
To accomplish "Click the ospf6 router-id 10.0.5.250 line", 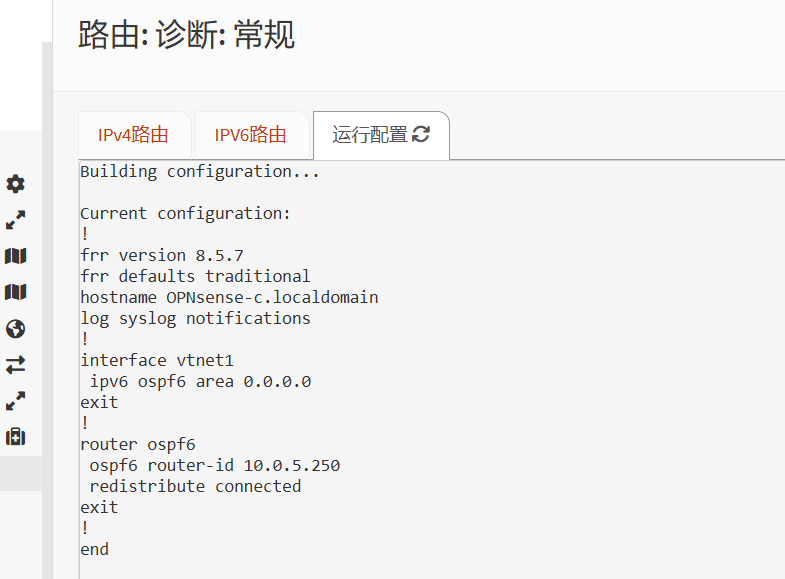I will 214,465.
